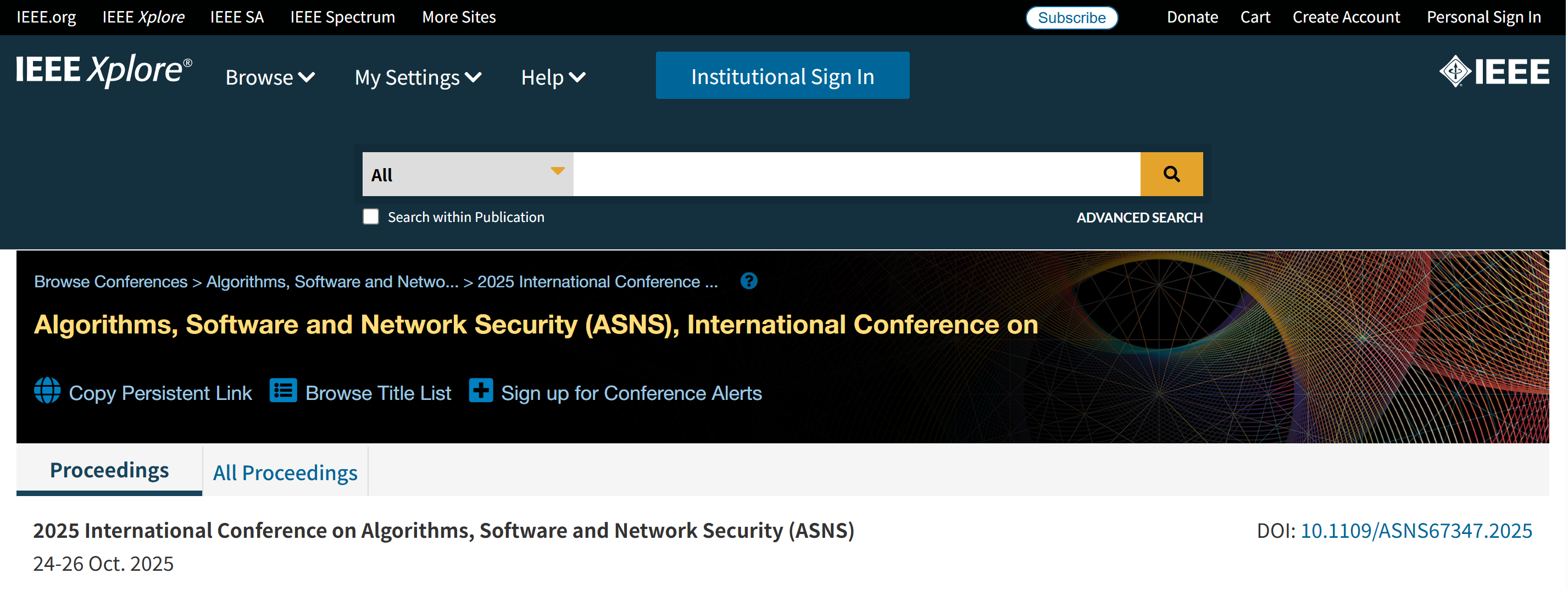The image size is (1568, 590).
Task: Expand the Help menu
Action: click(553, 77)
